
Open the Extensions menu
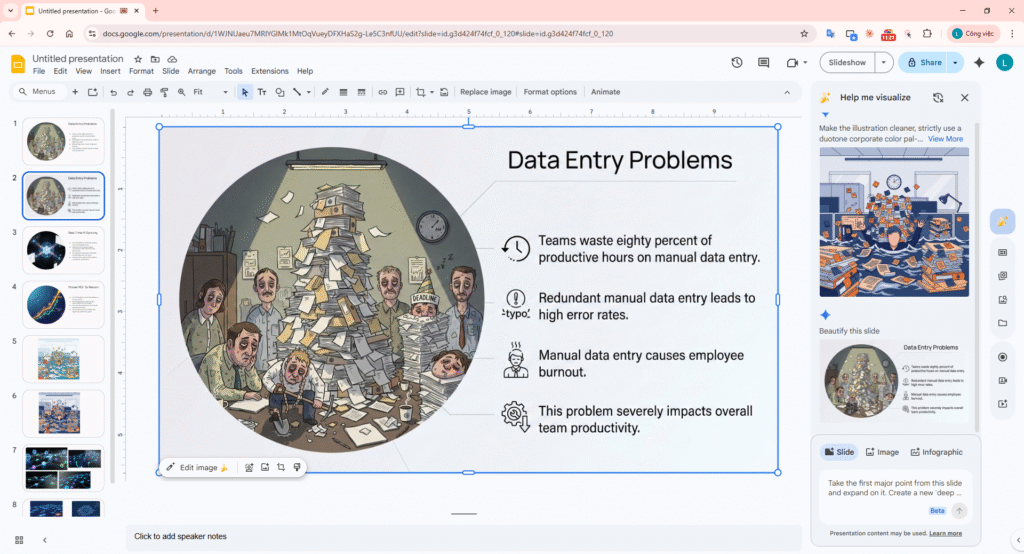point(269,71)
